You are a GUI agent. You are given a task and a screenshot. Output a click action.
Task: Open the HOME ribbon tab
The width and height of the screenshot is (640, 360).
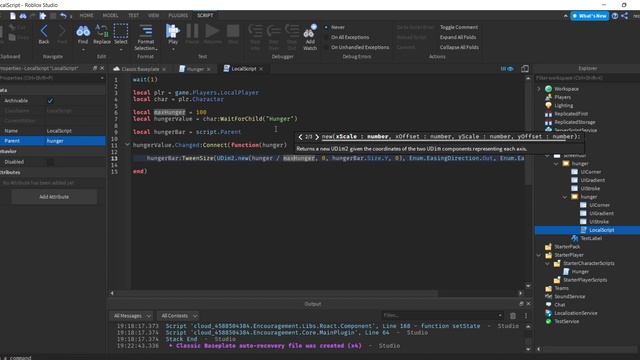pos(87,15)
